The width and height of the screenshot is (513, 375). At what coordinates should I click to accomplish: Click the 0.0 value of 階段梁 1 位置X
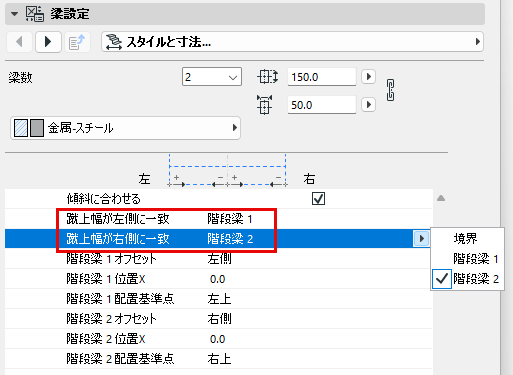[x=217, y=279]
